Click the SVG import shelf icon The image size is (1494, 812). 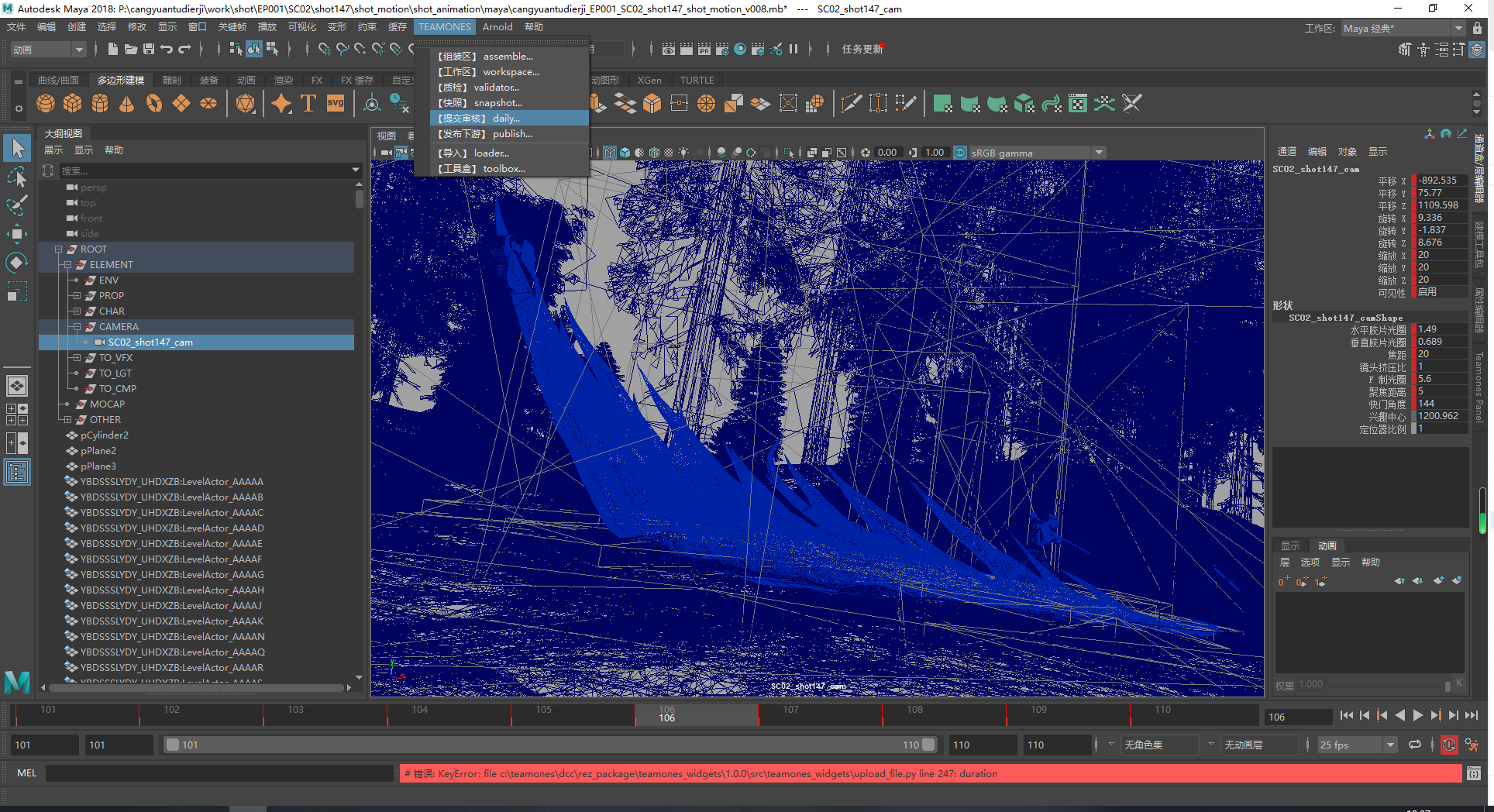335,103
